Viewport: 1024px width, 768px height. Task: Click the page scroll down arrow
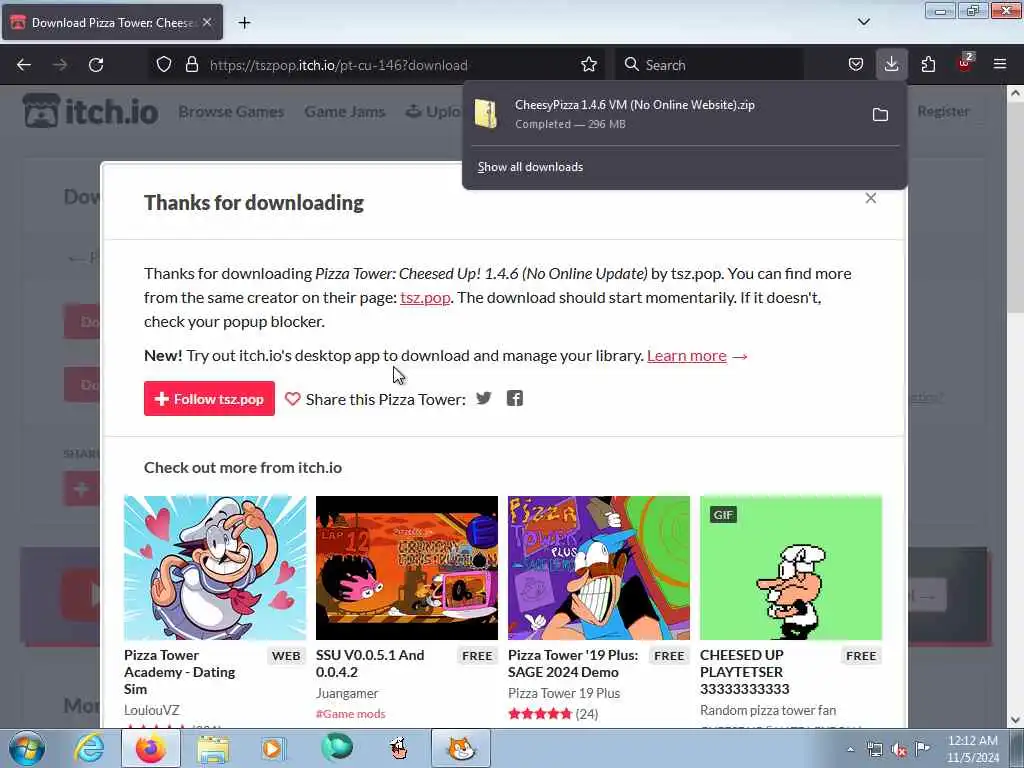(x=1016, y=720)
